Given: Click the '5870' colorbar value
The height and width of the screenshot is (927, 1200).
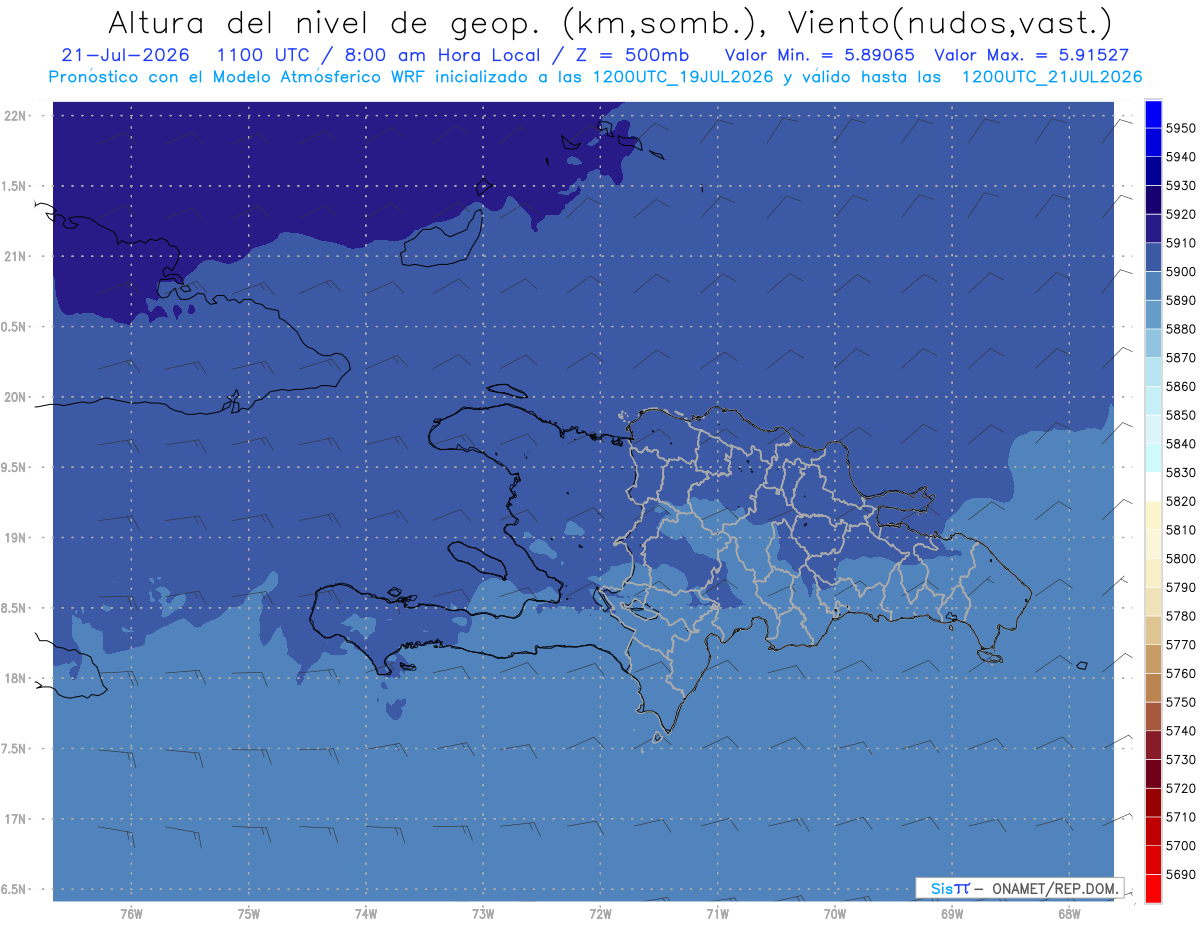Looking at the screenshot, I should (x=1180, y=358).
